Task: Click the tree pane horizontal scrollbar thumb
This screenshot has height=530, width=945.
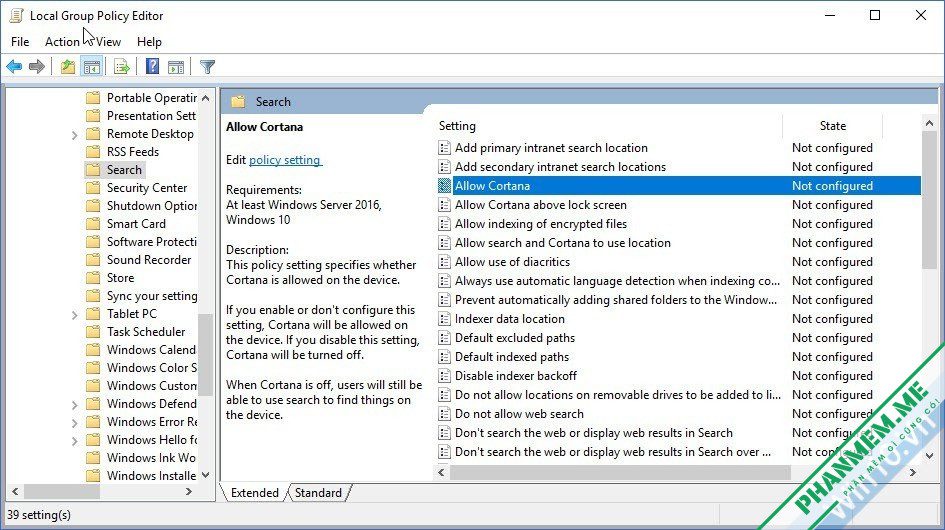Action: 61,491
